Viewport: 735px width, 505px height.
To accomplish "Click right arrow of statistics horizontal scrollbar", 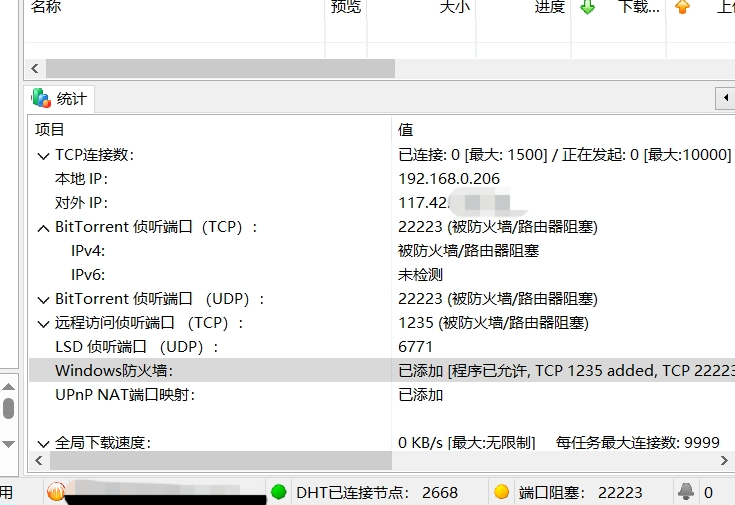I will pyautogui.click(x=724, y=460).
